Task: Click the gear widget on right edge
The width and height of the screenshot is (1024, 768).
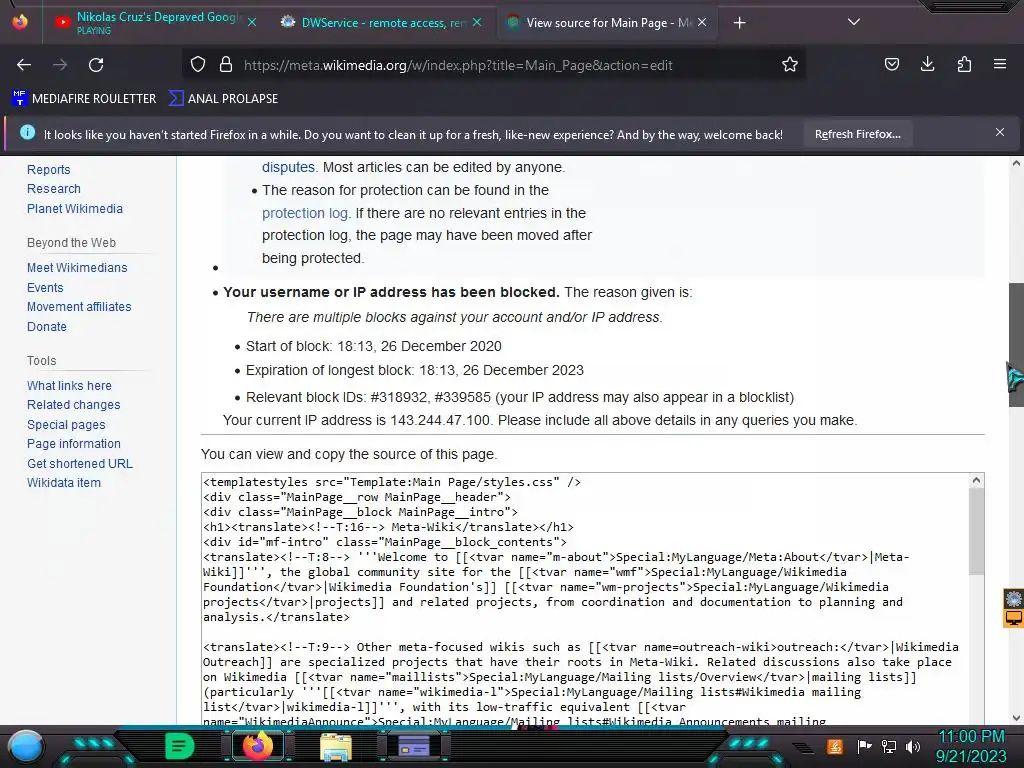Action: click(x=1014, y=599)
